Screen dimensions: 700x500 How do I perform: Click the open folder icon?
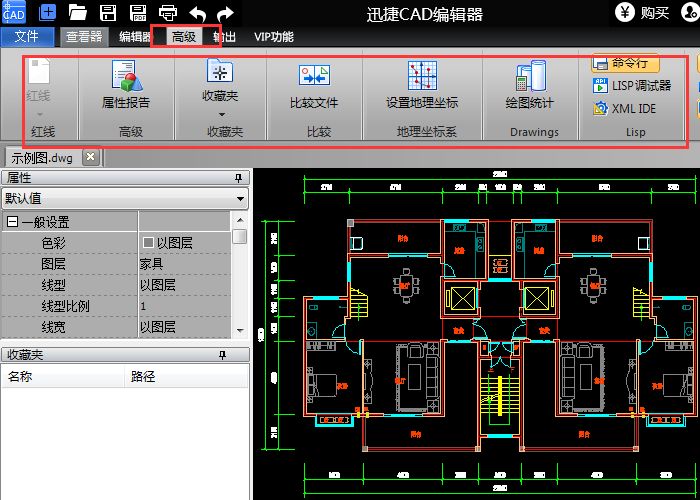pyautogui.click(x=77, y=13)
